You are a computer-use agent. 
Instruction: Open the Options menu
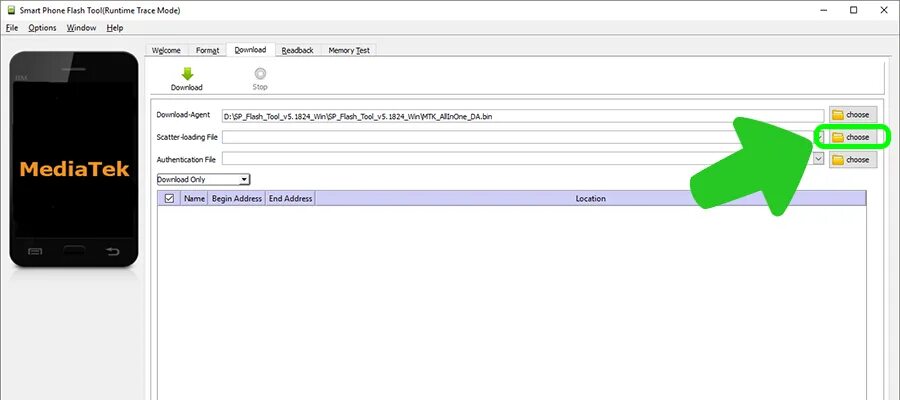point(42,28)
